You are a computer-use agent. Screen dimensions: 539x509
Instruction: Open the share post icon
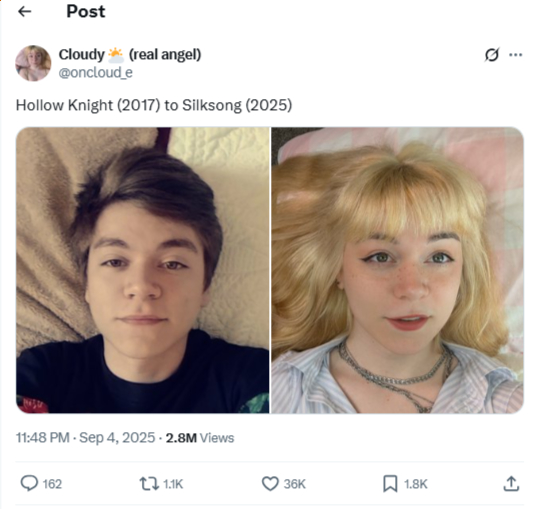click(511, 484)
